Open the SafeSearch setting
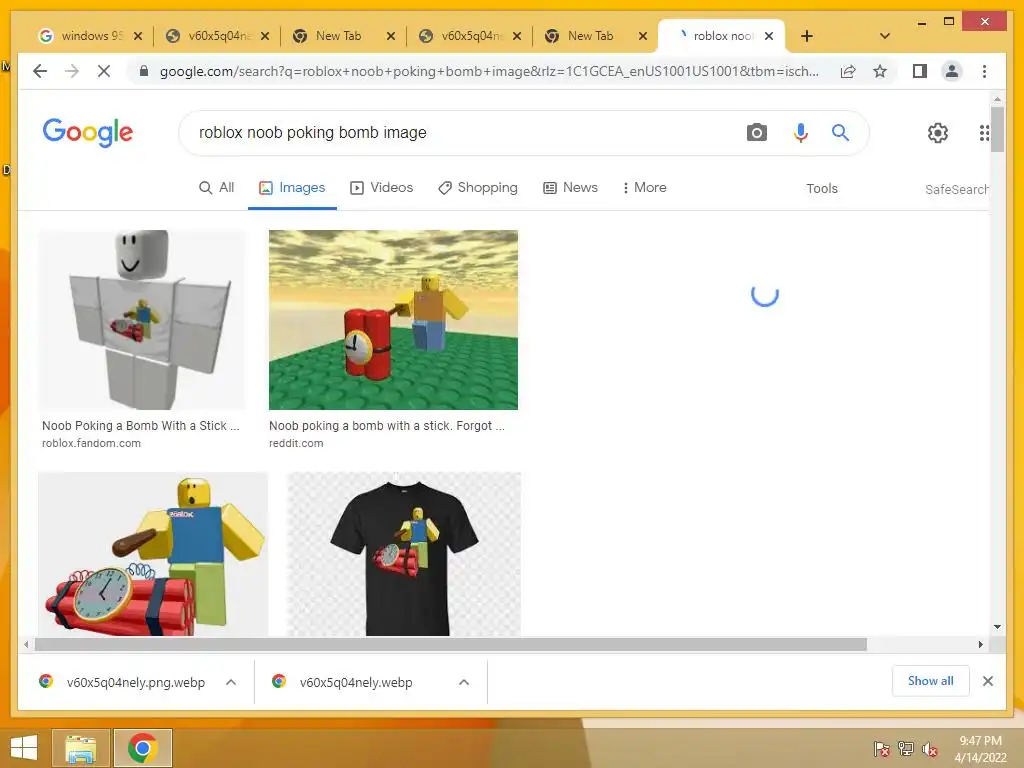Viewport: 1024px width, 768px height. coord(957,189)
